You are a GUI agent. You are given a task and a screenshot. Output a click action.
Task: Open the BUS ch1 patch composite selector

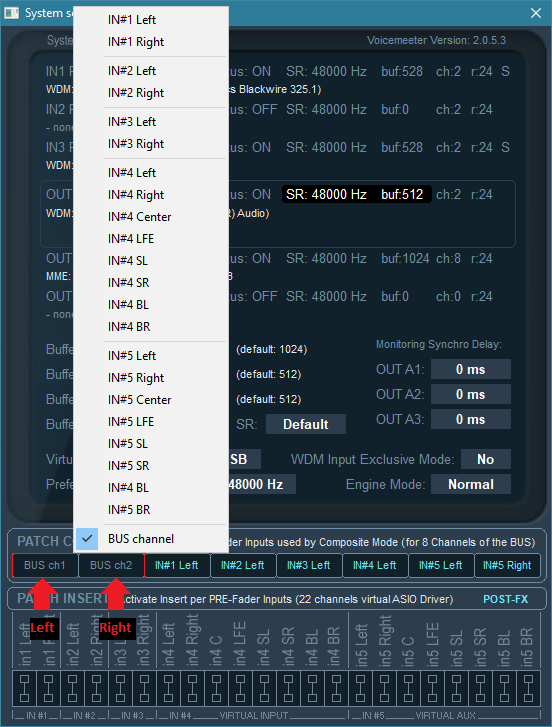click(45, 565)
